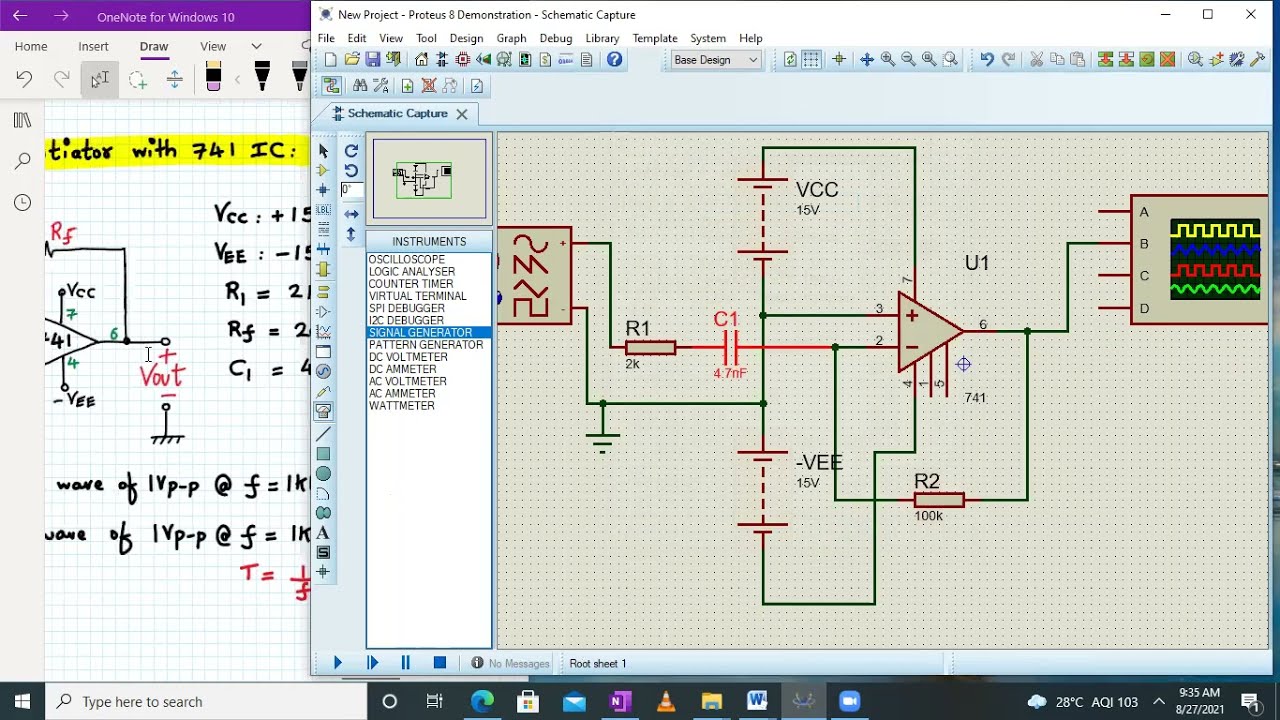
Task: Pause the simulation
Action: click(405, 663)
